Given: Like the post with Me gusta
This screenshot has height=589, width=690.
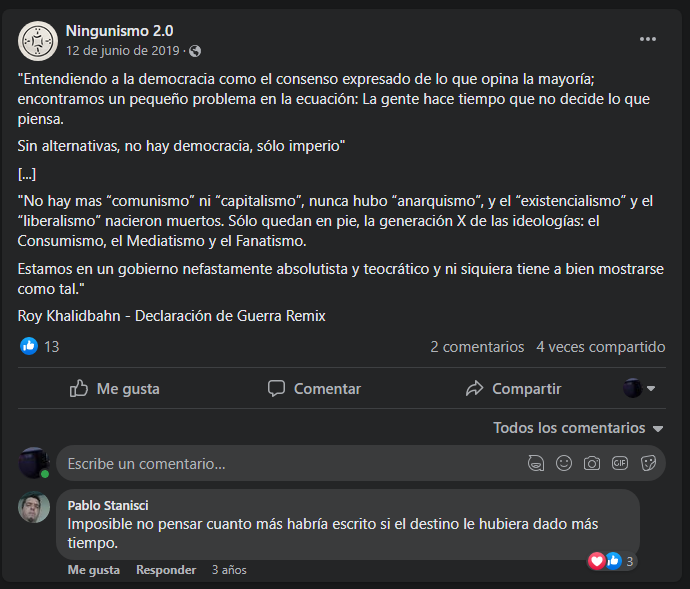Looking at the screenshot, I should [x=115, y=389].
